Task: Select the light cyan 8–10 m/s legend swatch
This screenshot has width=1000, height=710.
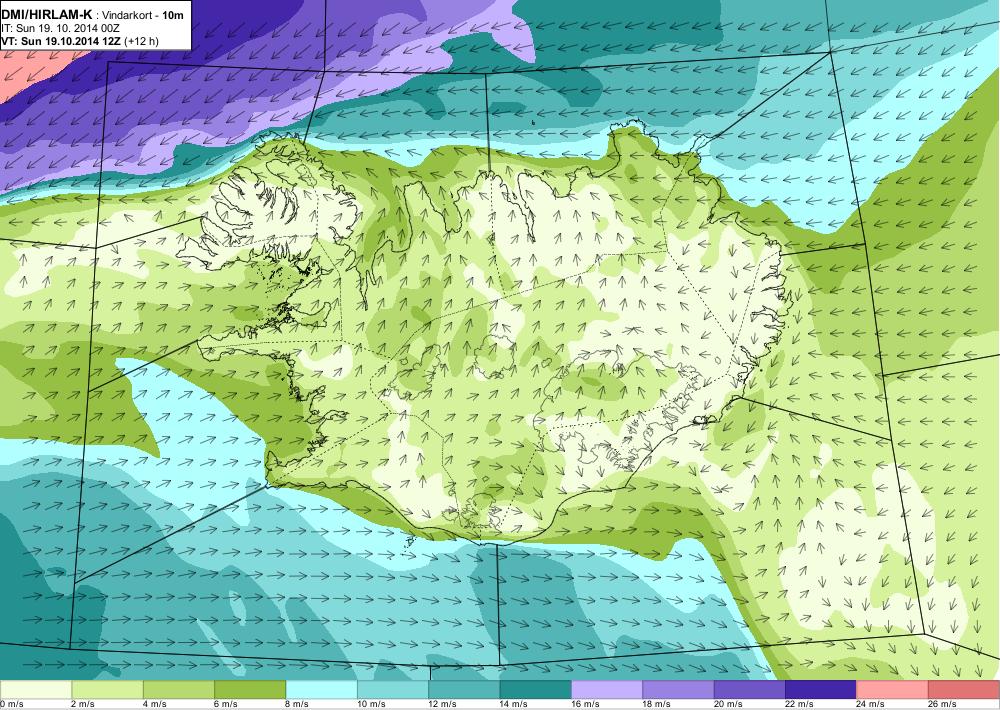Action: point(321,689)
